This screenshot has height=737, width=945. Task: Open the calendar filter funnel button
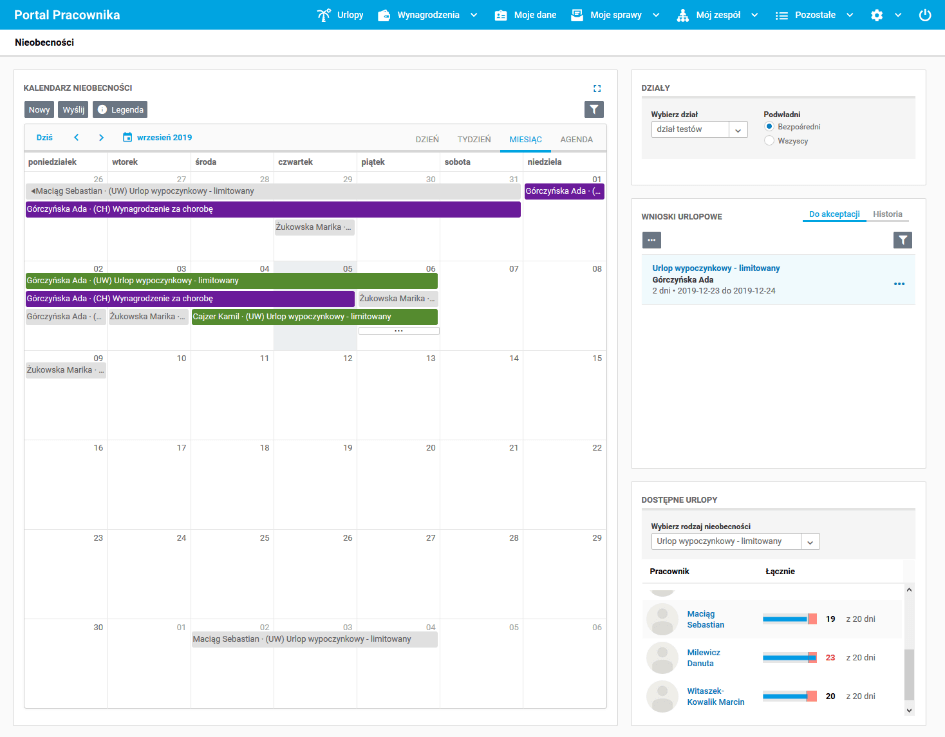[594, 110]
